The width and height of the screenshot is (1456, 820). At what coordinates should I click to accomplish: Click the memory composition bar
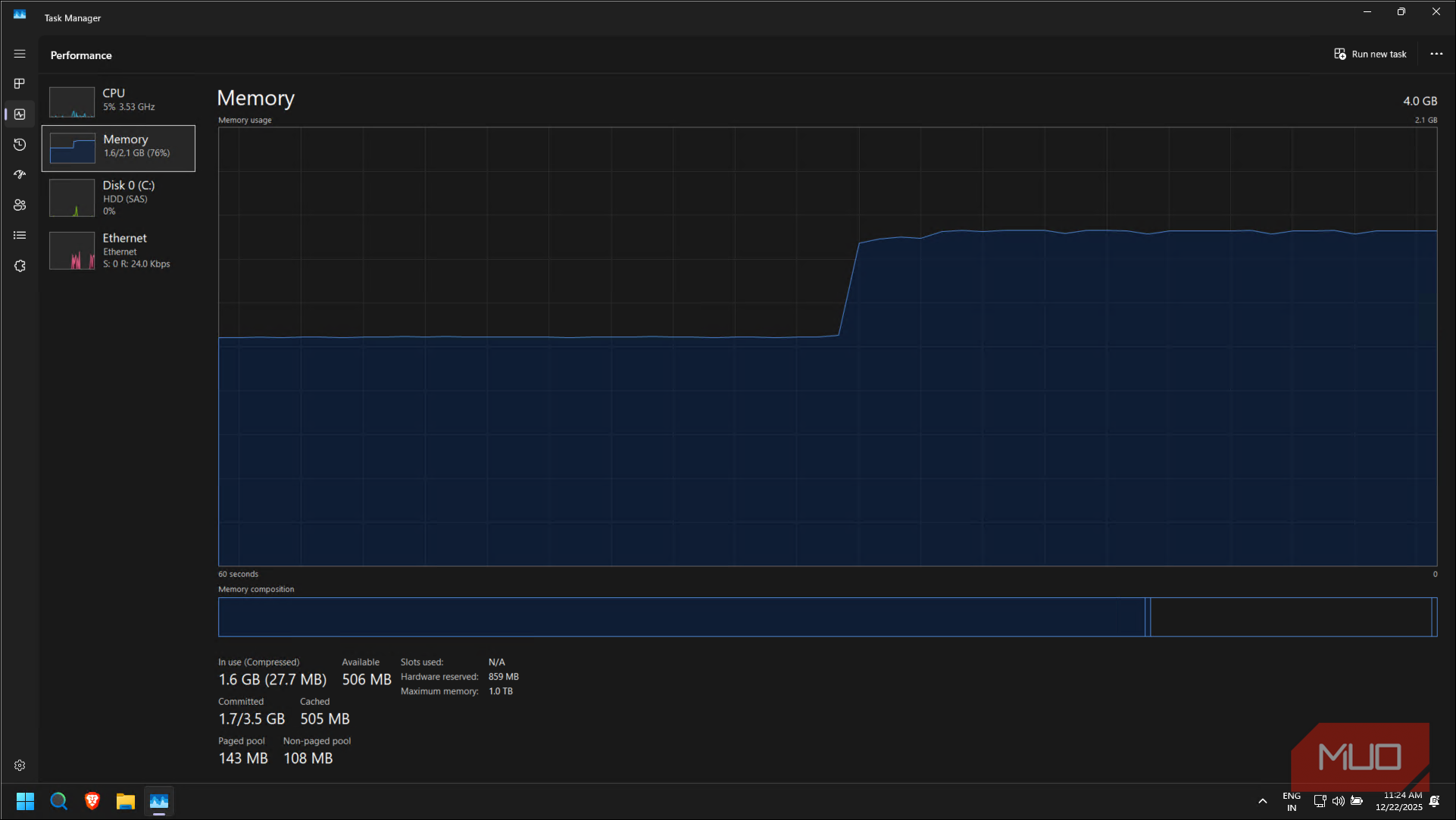827,617
